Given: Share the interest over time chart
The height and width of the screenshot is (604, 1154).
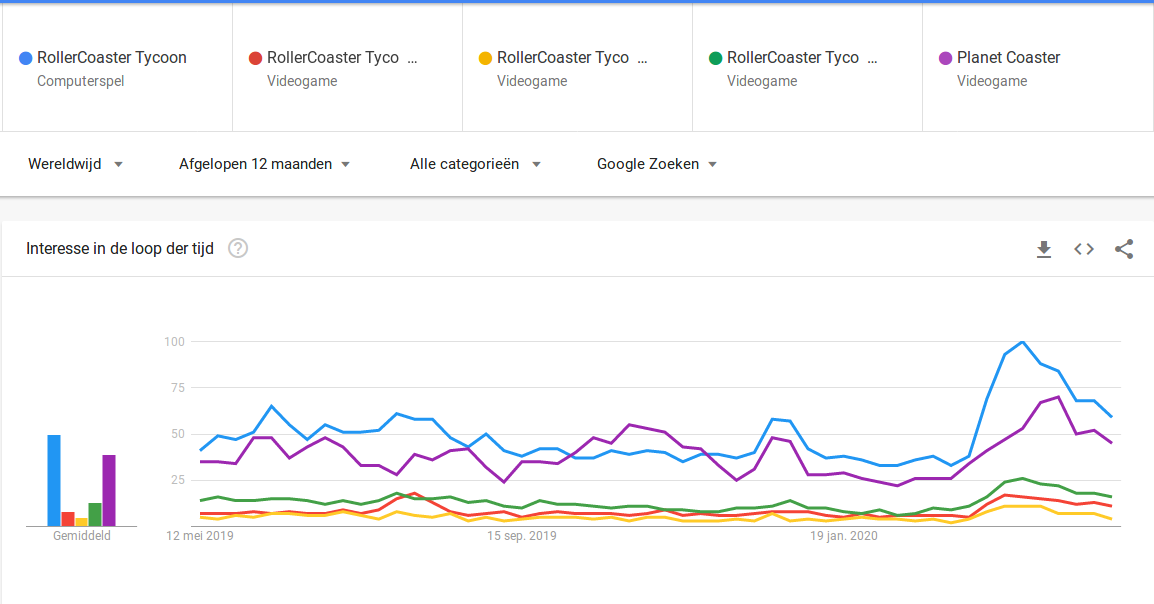Looking at the screenshot, I should pos(1124,249).
